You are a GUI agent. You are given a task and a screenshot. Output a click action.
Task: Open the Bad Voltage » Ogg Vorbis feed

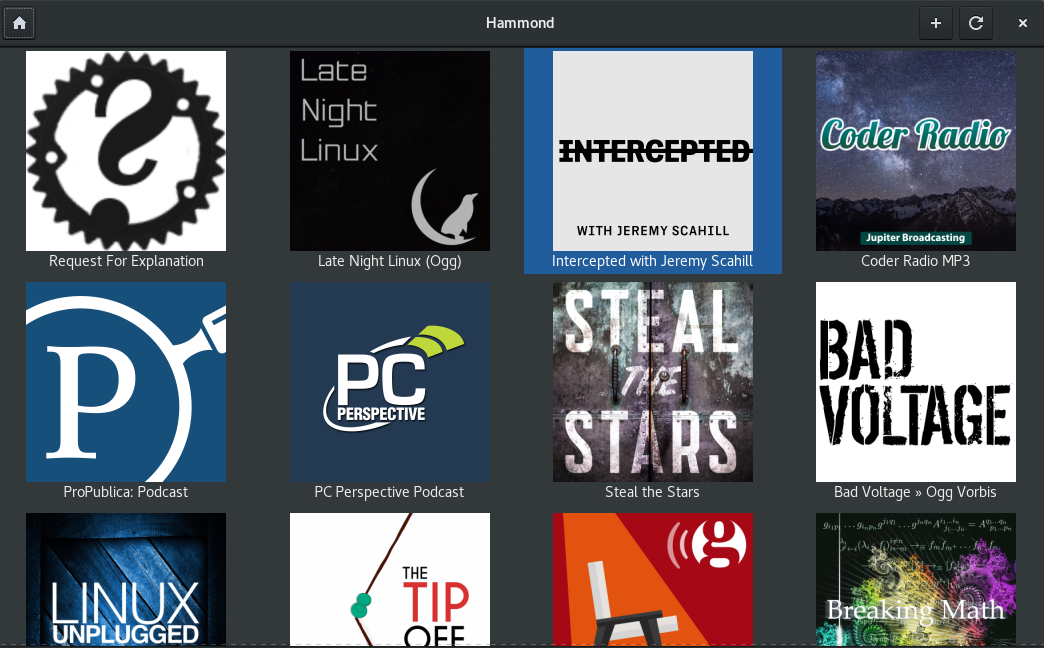[915, 382]
